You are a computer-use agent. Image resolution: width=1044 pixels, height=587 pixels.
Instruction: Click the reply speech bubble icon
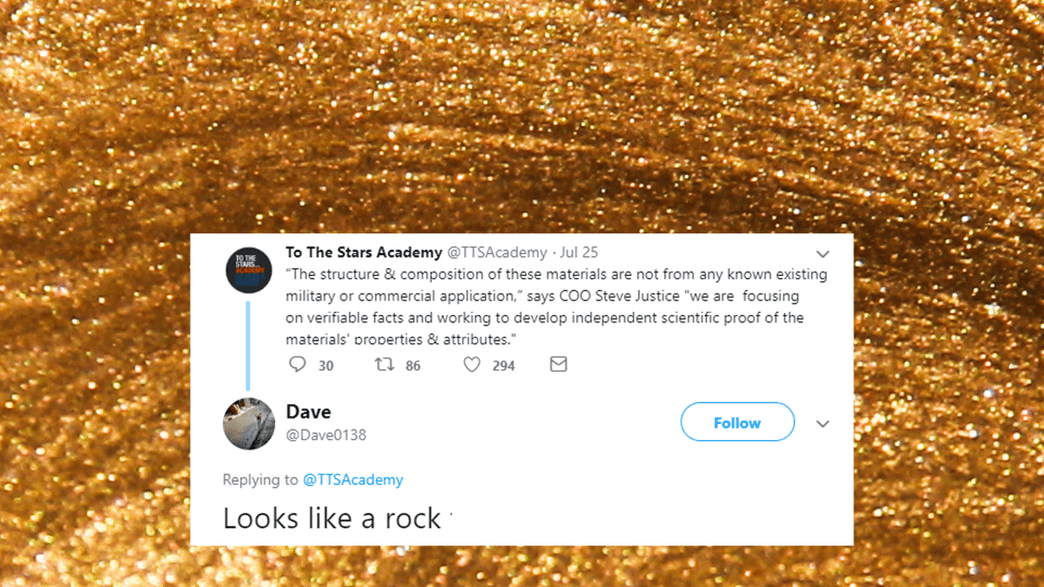[x=297, y=365]
